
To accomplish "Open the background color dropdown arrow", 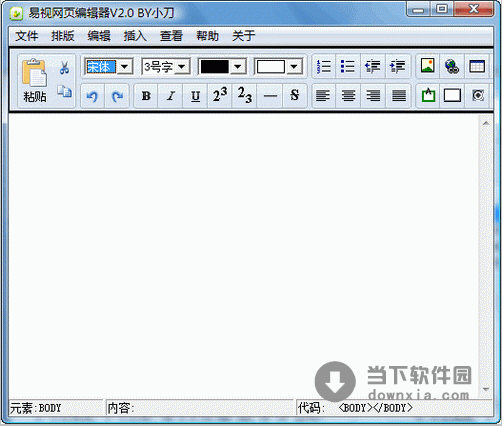I will (x=294, y=67).
